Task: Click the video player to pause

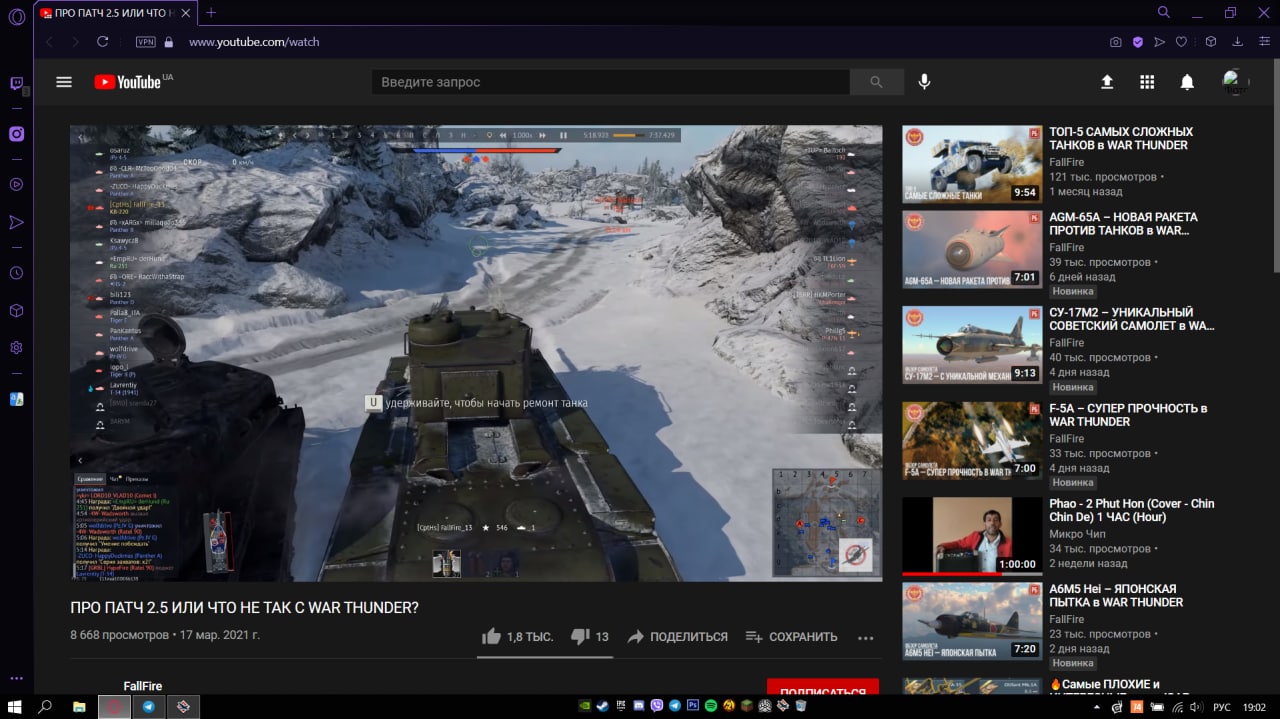Action: click(x=476, y=353)
